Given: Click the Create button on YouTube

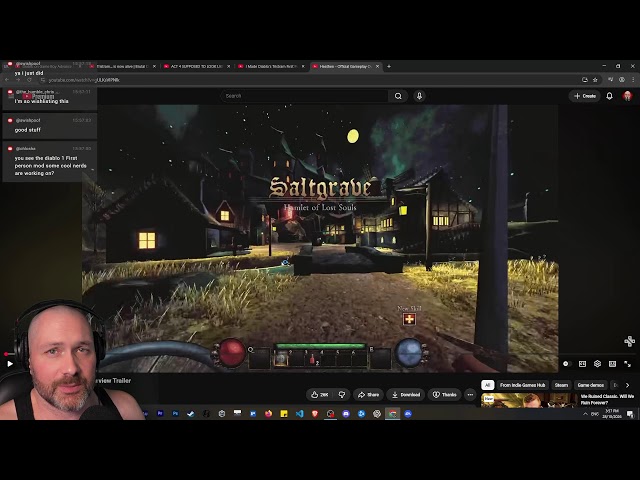Looking at the screenshot, I should 585,96.
